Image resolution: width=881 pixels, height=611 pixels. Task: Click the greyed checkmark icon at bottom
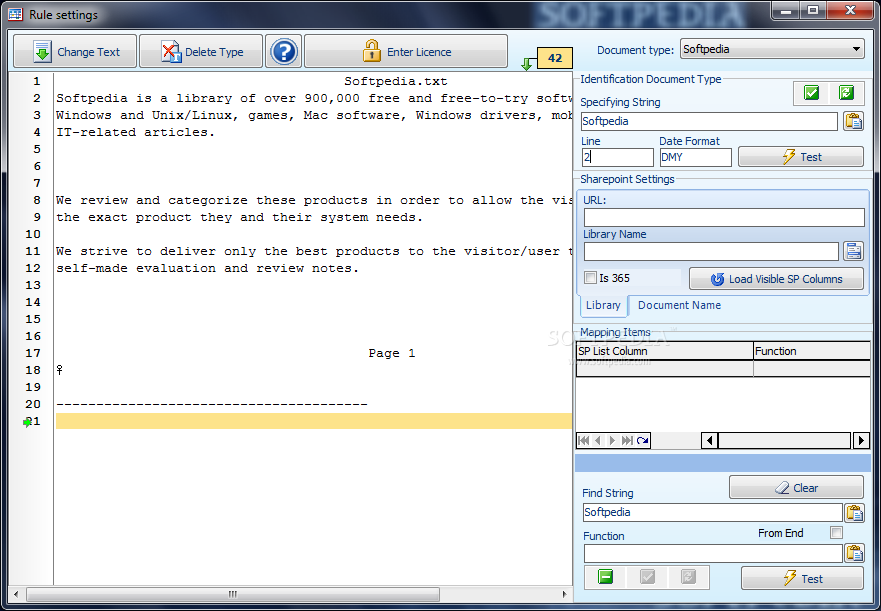click(x=647, y=577)
